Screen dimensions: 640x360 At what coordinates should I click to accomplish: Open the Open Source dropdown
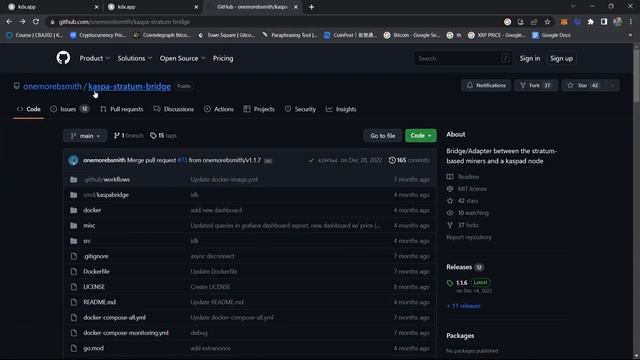[182, 58]
